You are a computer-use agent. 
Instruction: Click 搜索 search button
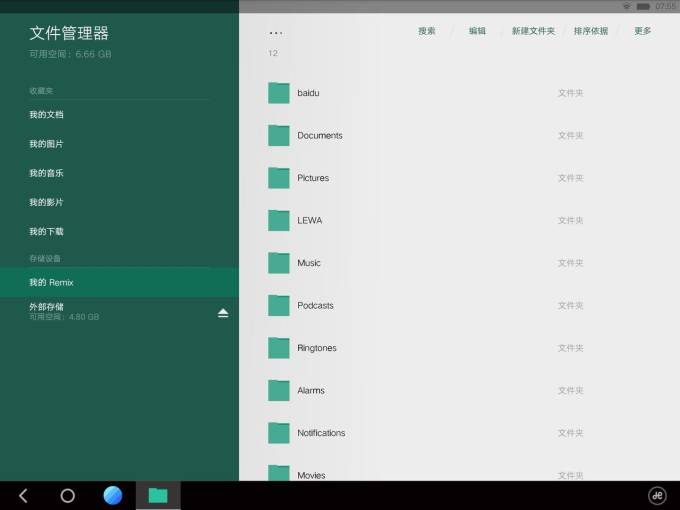(x=427, y=31)
